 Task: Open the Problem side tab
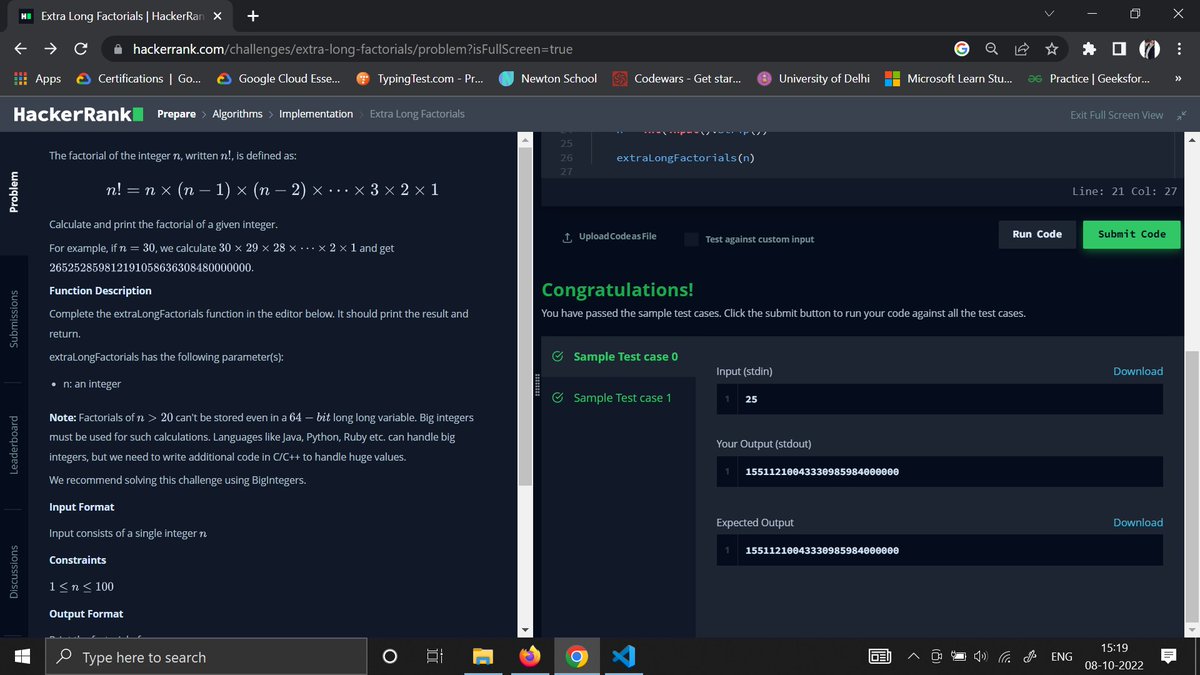point(14,191)
